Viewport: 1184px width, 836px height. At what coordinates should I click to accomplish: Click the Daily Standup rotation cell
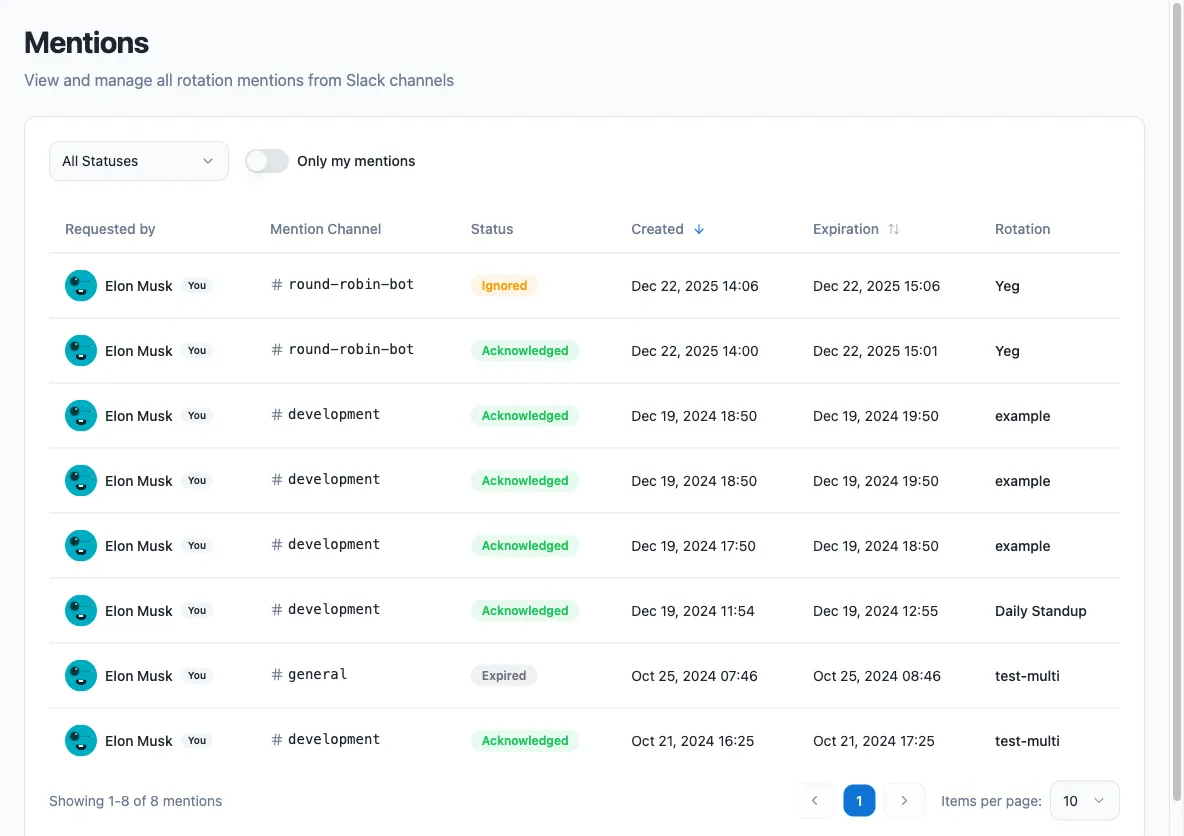click(x=1041, y=611)
